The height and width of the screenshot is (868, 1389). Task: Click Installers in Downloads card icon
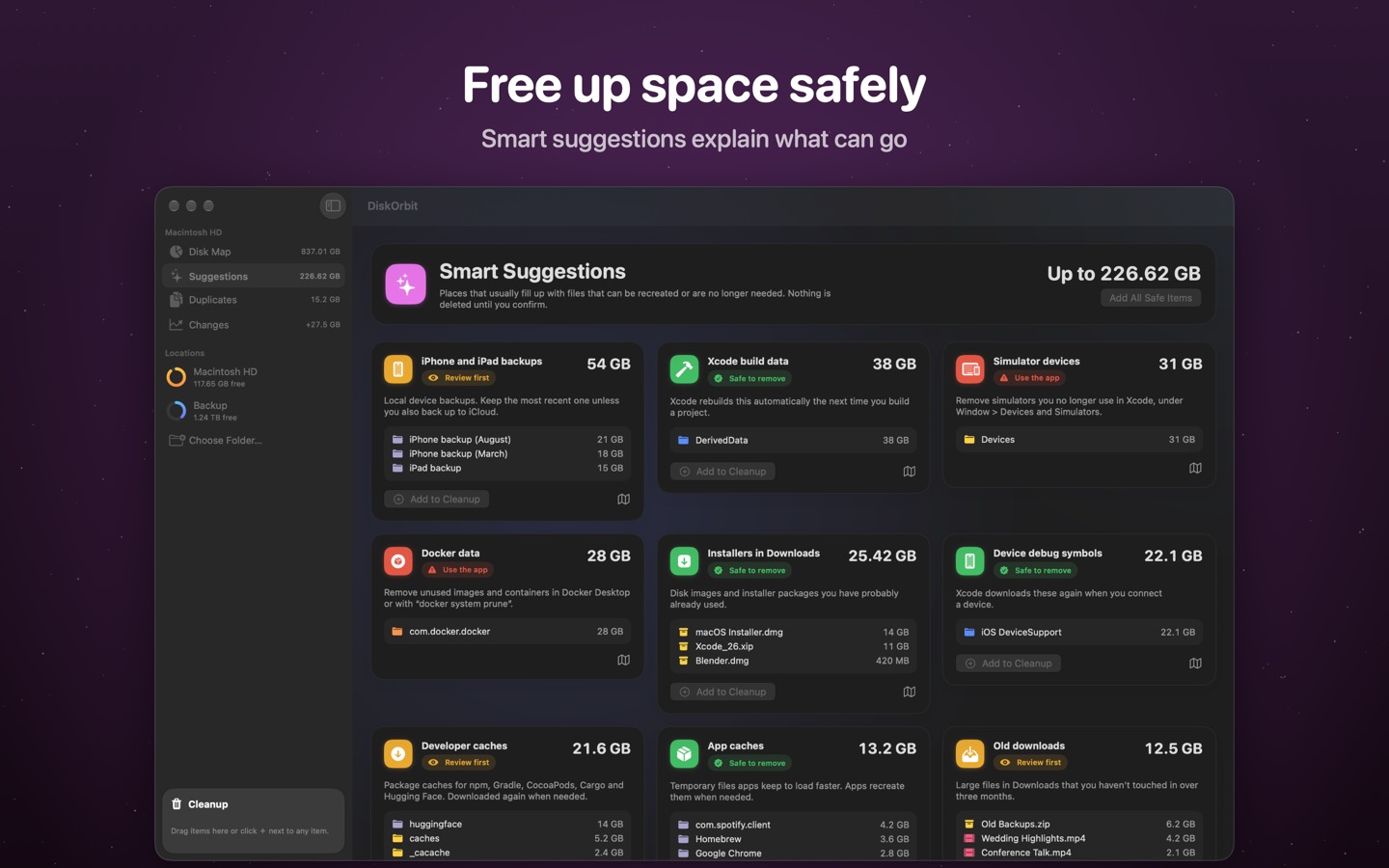pyautogui.click(x=684, y=561)
